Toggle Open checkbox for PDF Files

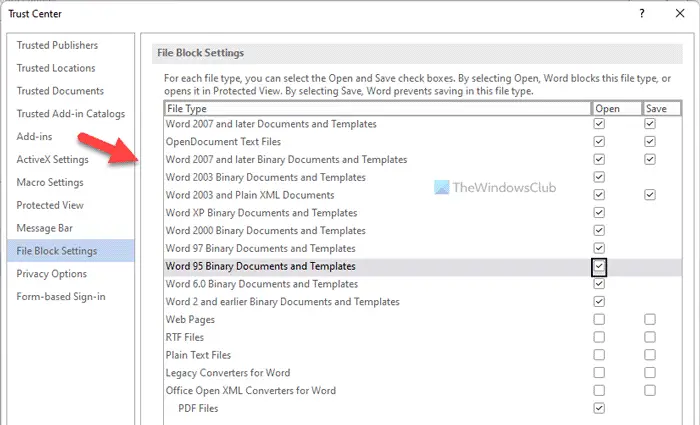599,408
